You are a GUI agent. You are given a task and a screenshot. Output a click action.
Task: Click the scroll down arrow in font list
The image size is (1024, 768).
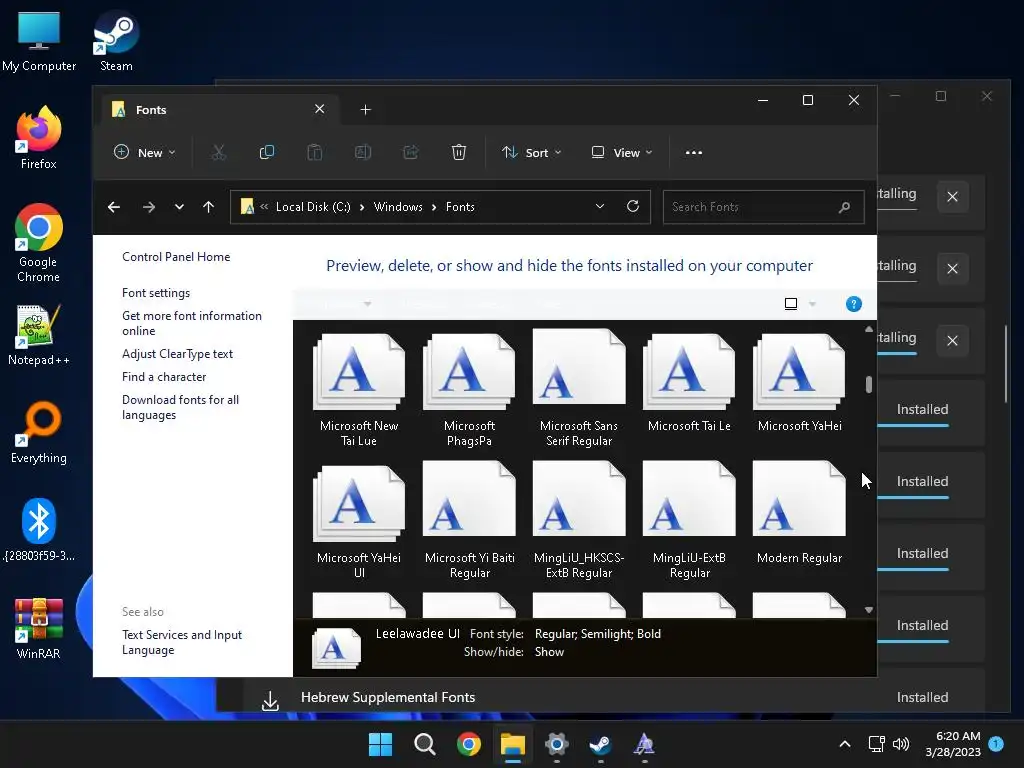click(x=869, y=610)
